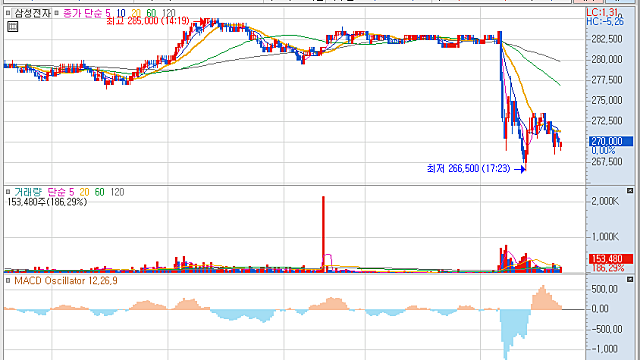Click the 272,500 price axis label
The image size is (640, 360).
pos(607,121)
